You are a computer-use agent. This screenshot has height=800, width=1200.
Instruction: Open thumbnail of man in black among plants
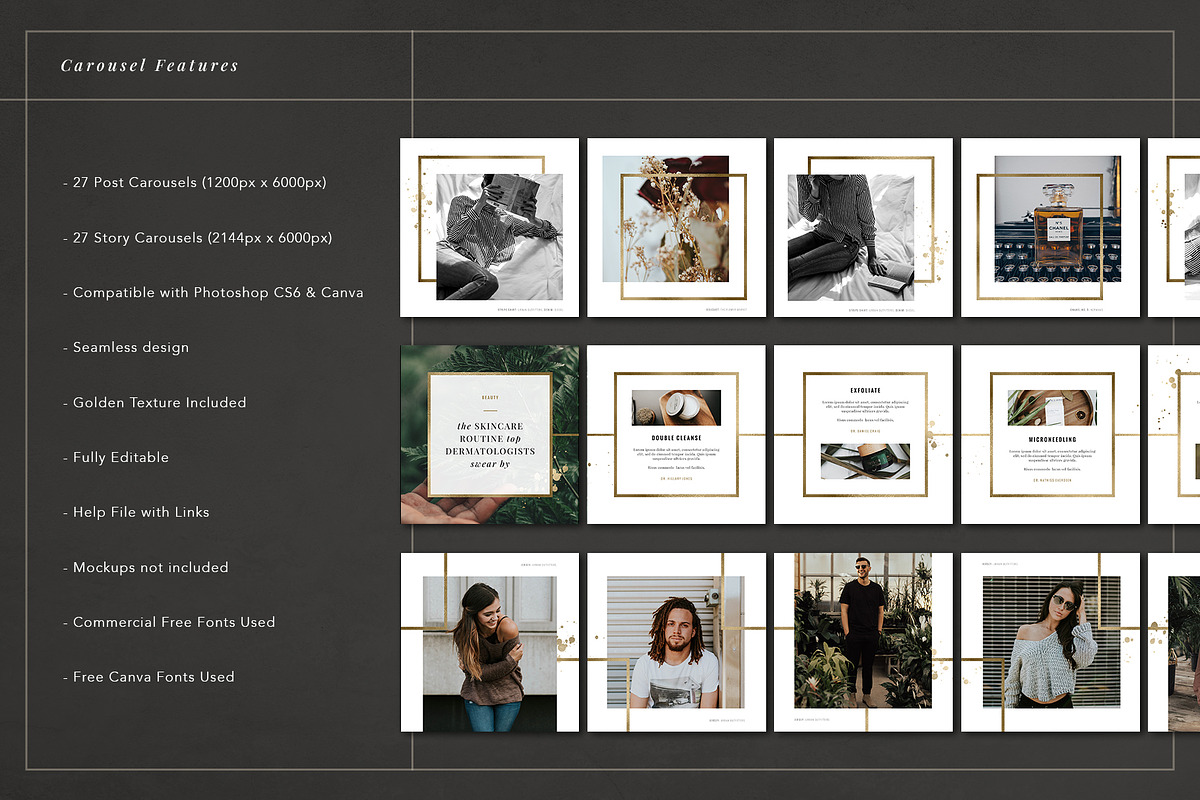863,642
